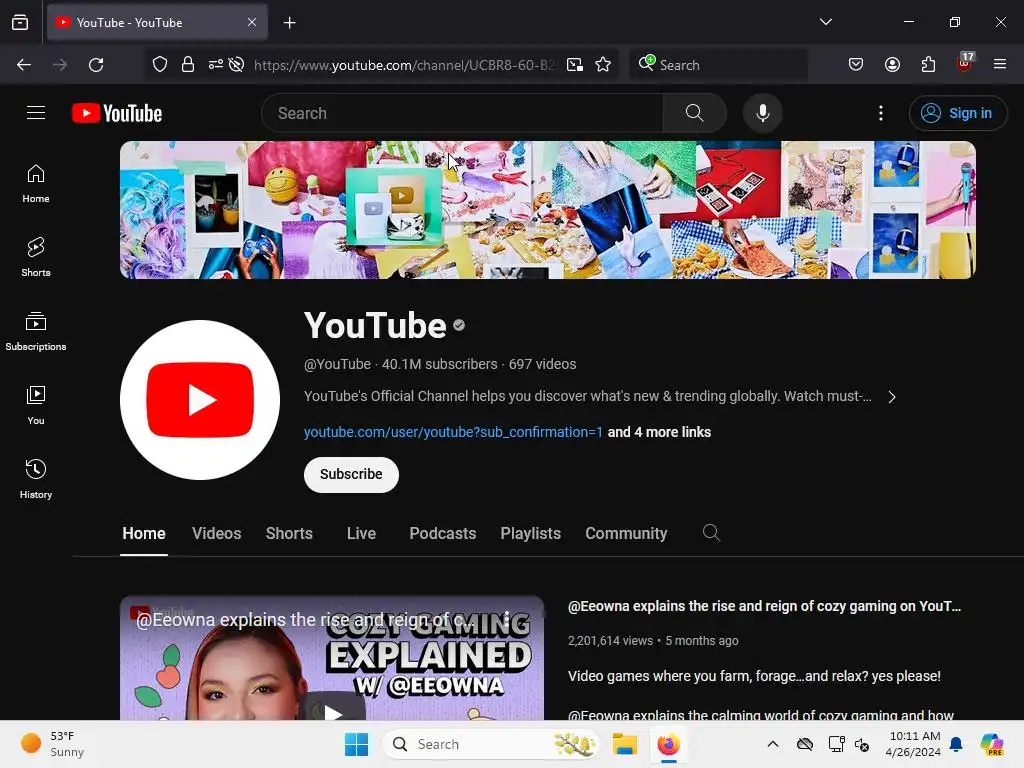Open the 10:11 AM clock and date
Image resolution: width=1024 pixels, height=768 pixels.
(913, 744)
